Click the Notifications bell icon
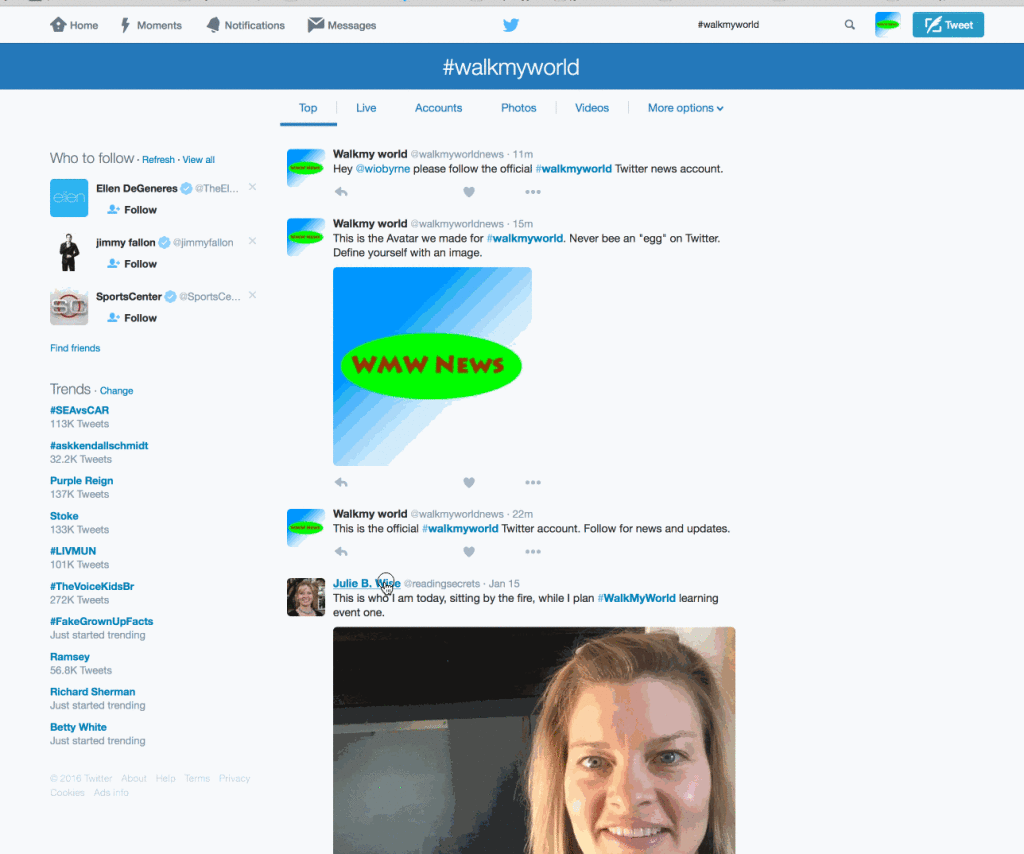This screenshot has height=854, width=1024. [213, 25]
